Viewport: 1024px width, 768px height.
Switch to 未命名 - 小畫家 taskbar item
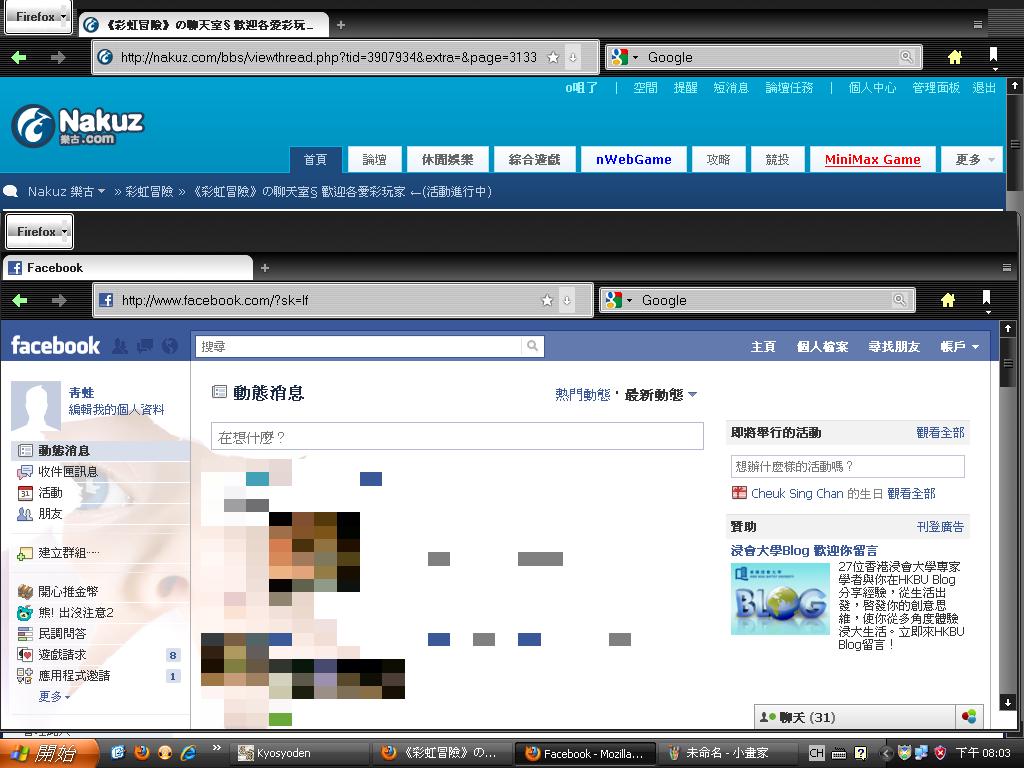coord(728,753)
